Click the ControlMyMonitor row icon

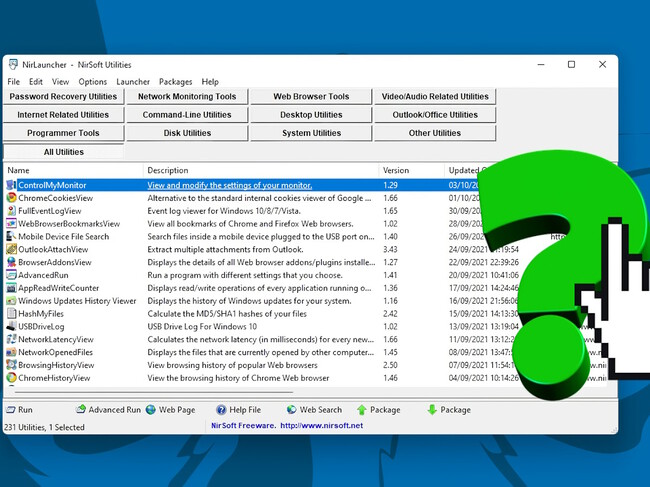tap(11, 185)
